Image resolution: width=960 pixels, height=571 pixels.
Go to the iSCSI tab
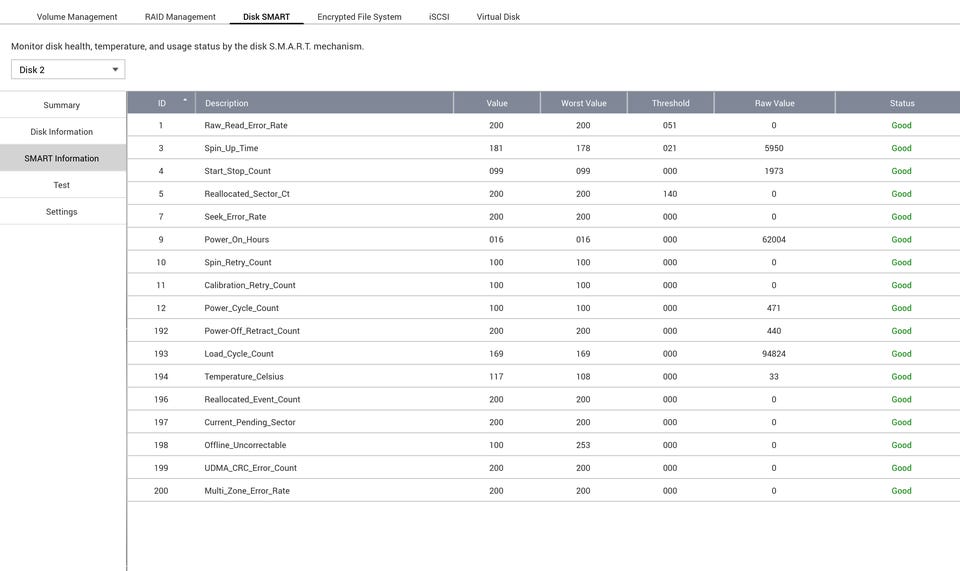(x=439, y=17)
